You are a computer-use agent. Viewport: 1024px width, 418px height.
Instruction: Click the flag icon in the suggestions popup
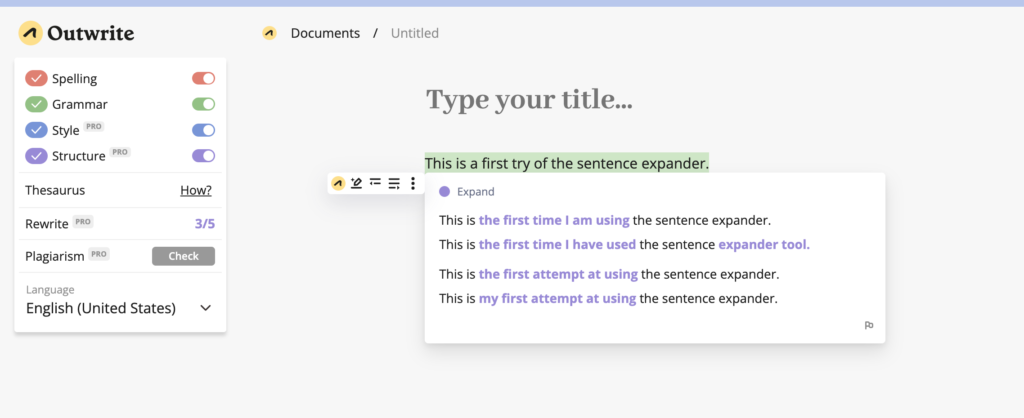[869, 325]
